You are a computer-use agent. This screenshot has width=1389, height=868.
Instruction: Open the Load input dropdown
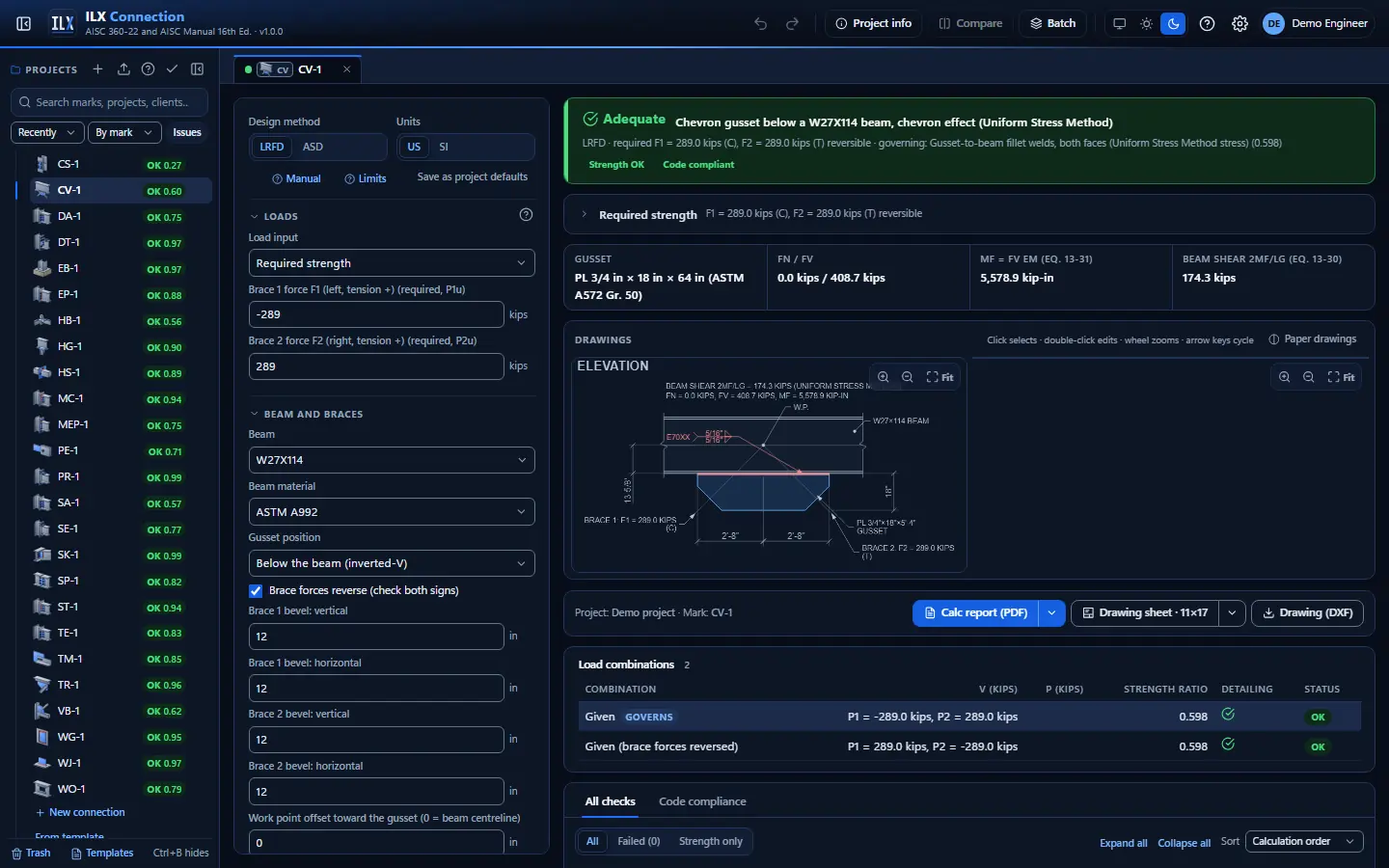pyautogui.click(x=392, y=263)
